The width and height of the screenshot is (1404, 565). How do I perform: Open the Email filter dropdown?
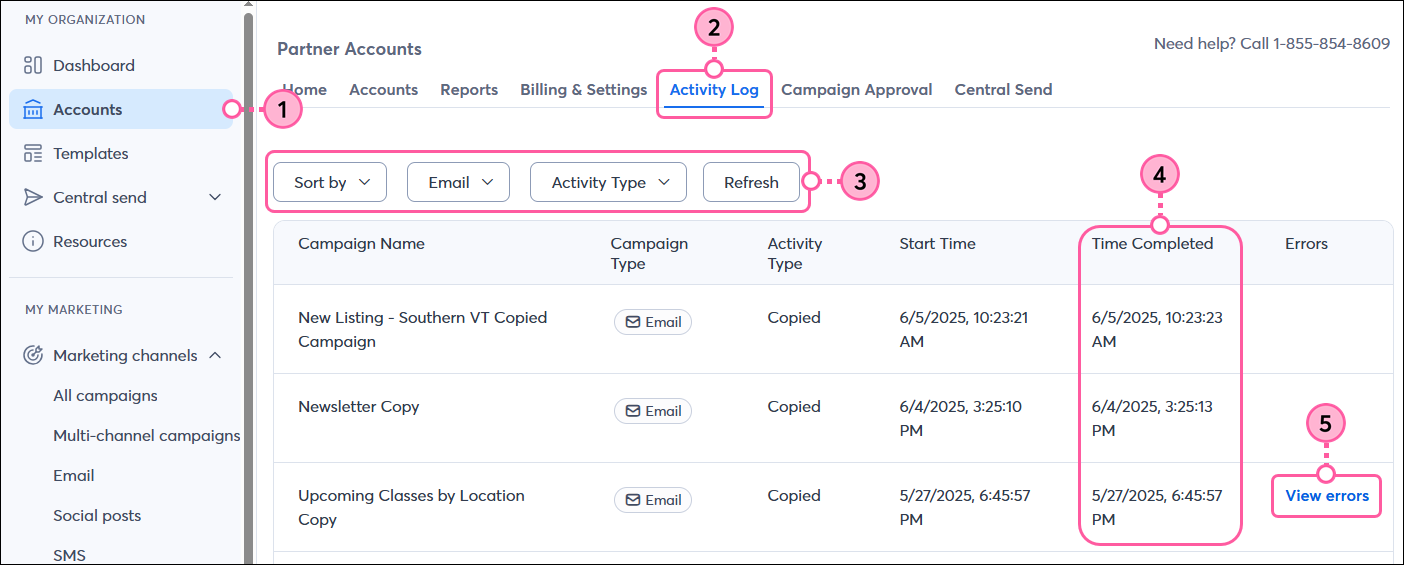click(458, 182)
